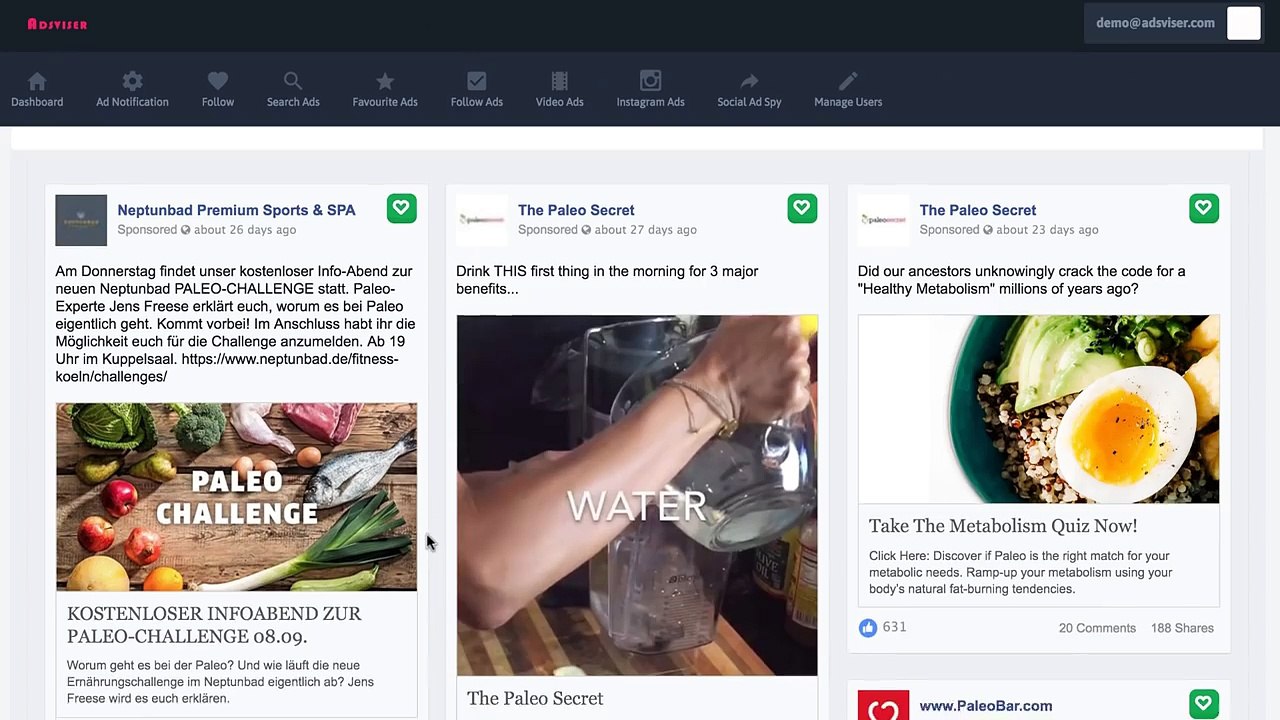Toggle favourite heart on PaleoBar.com ad
The height and width of the screenshot is (720, 1280).
pyautogui.click(x=1204, y=704)
